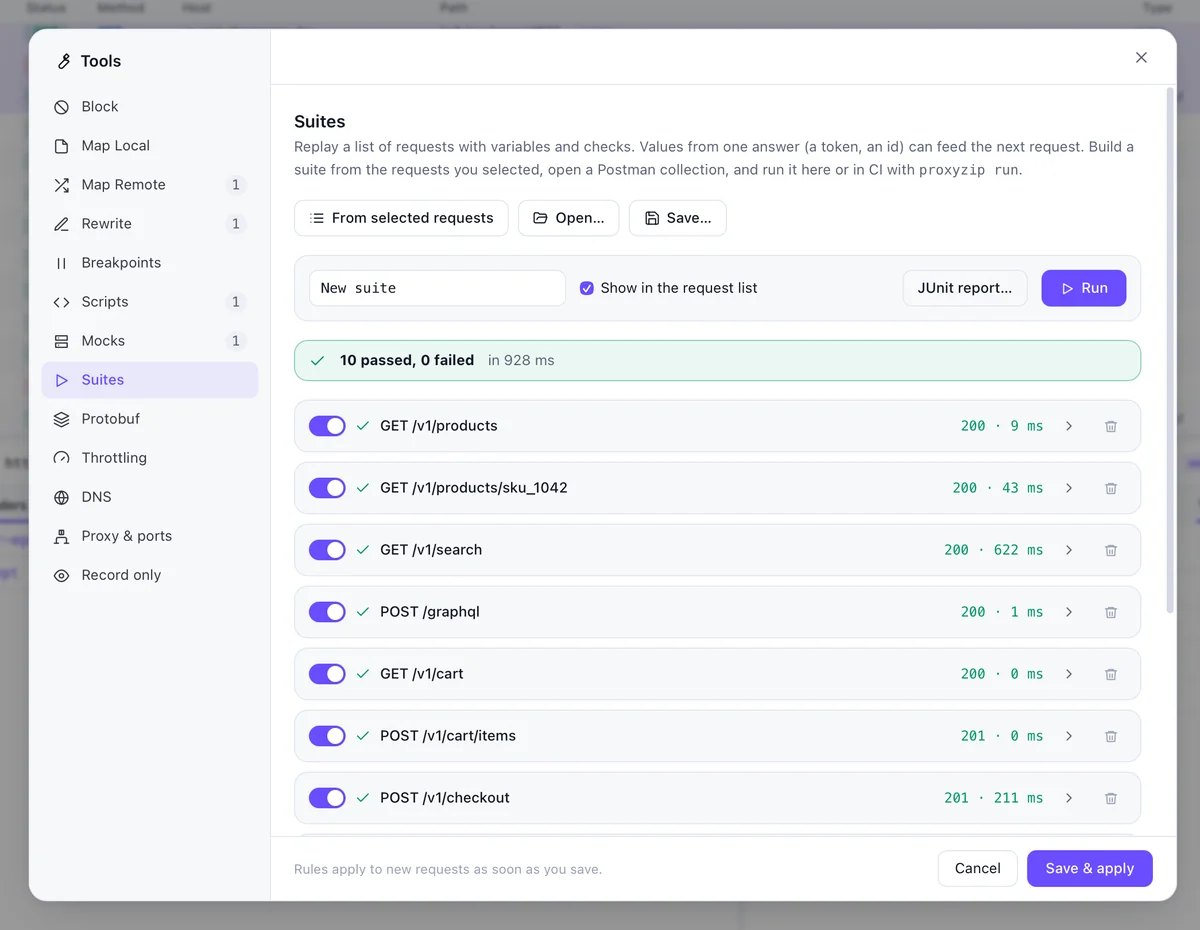Click the Open... button
The image size is (1200, 930).
(568, 218)
